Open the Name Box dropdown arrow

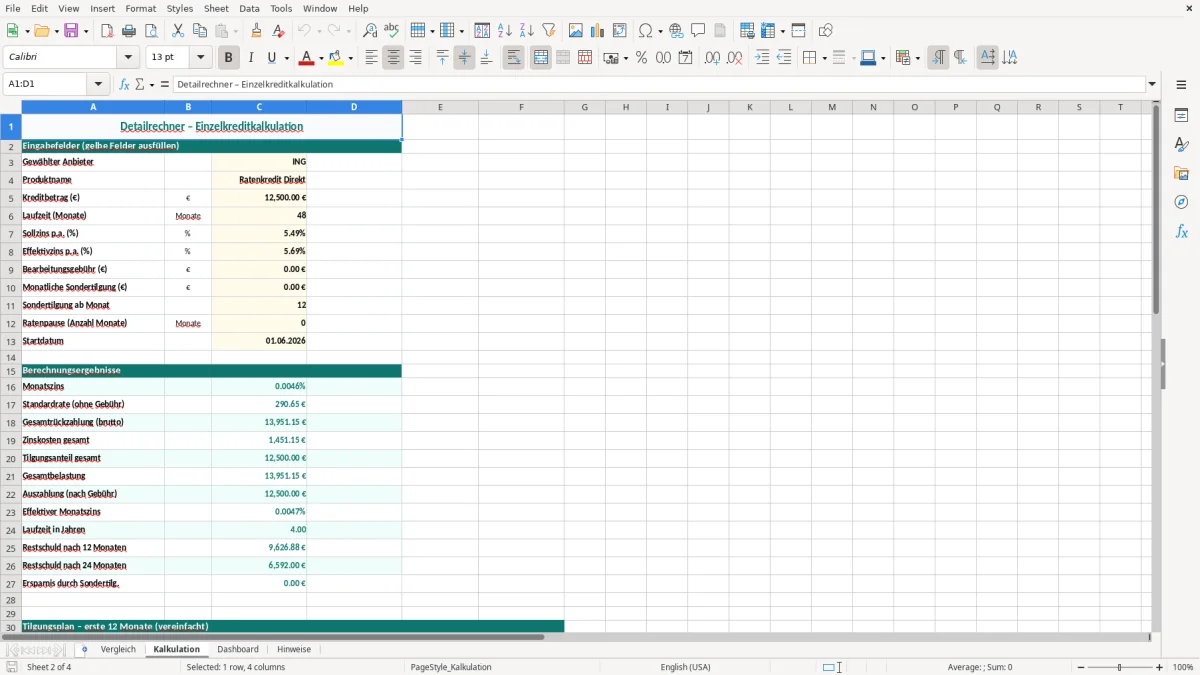coord(98,85)
